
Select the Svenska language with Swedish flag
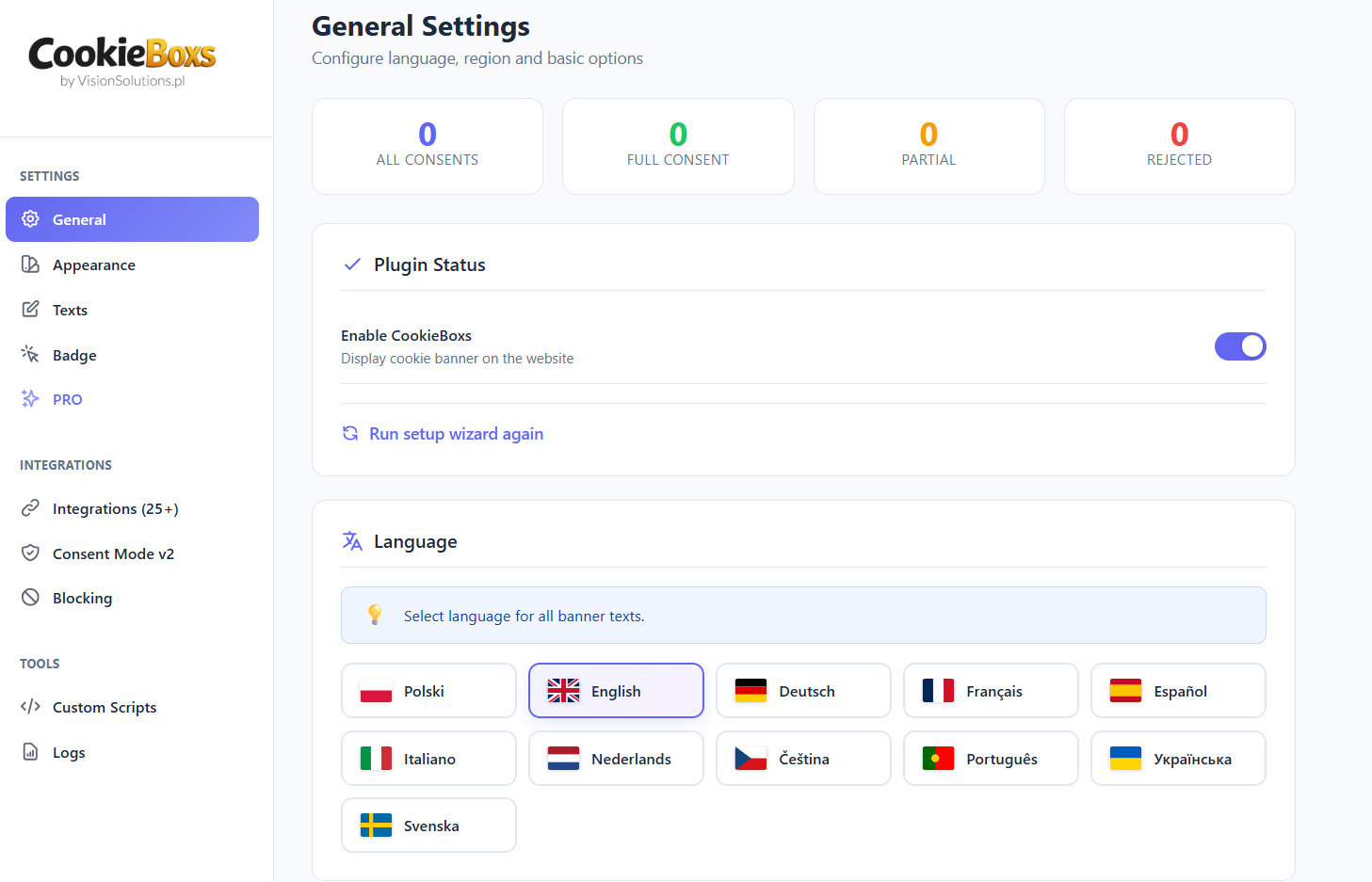pos(428,825)
